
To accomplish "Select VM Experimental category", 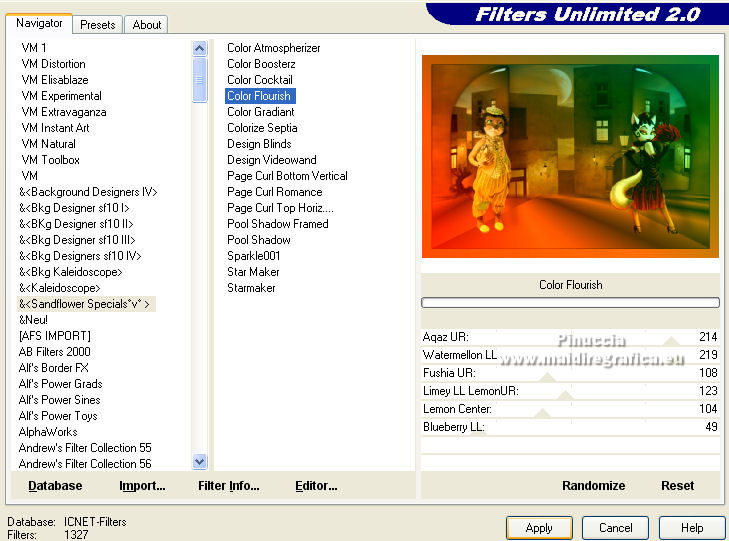I will pyautogui.click(x=61, y=96).
